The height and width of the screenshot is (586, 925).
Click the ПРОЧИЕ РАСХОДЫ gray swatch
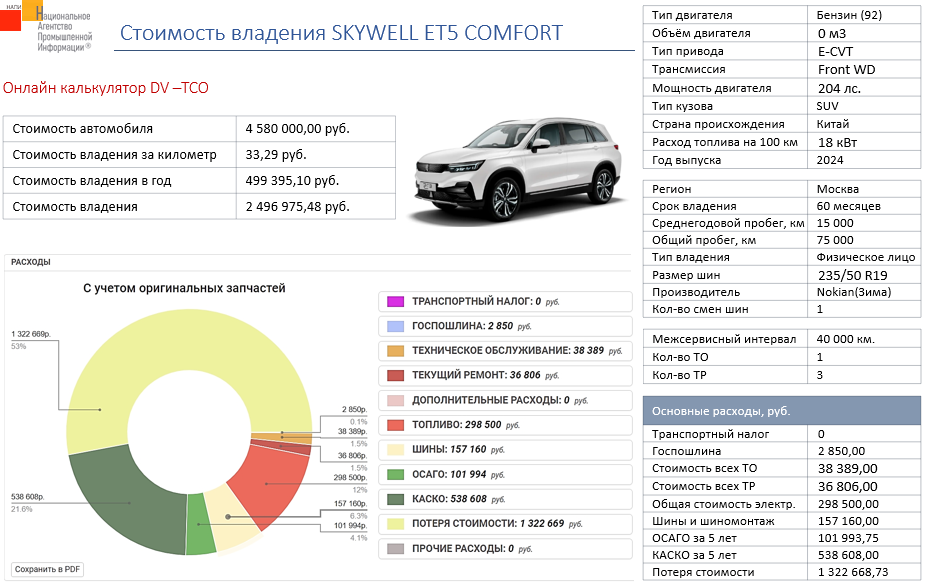click(x=395, y=548)
